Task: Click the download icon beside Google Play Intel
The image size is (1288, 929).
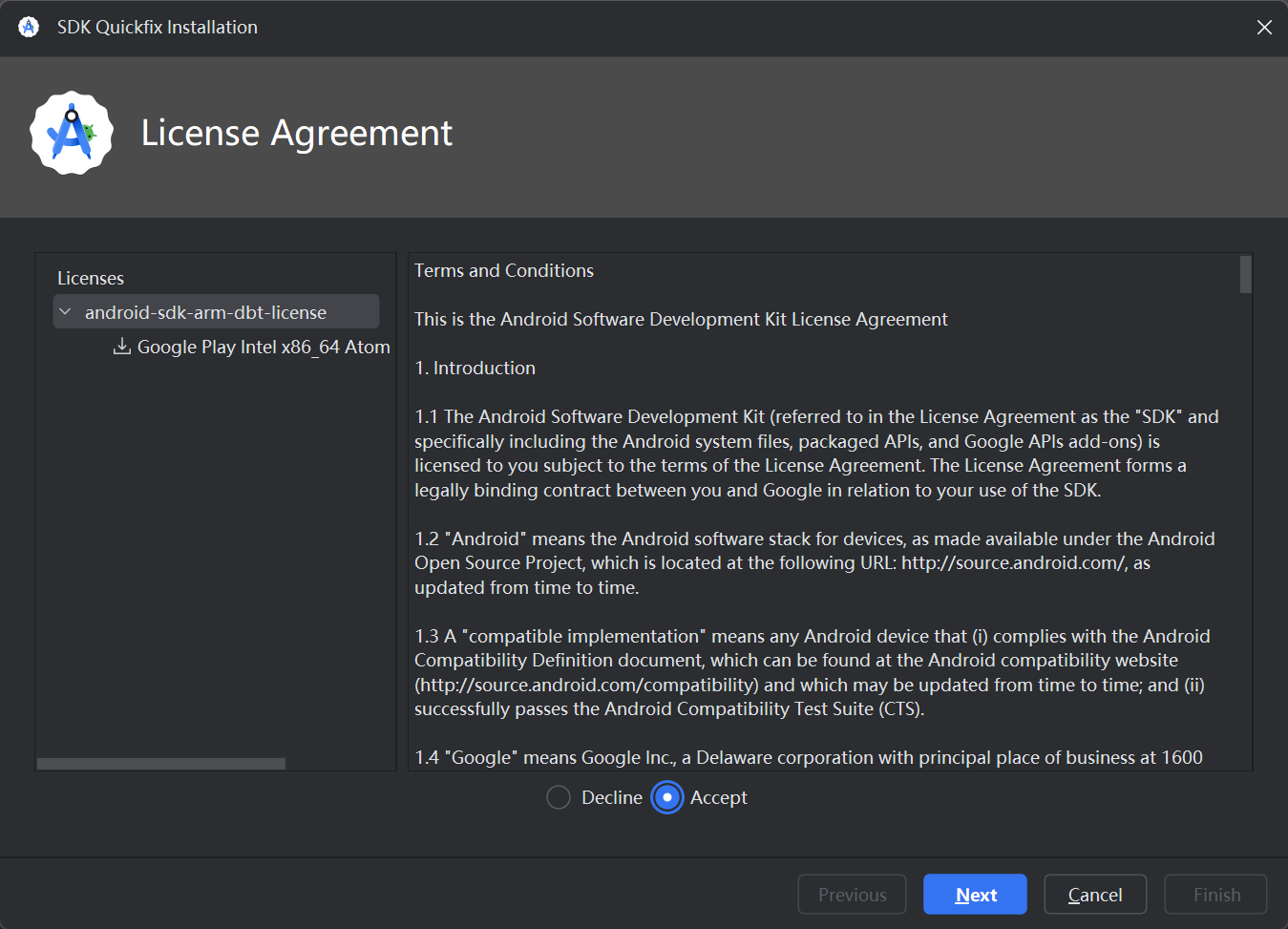Action: [122, 347]
